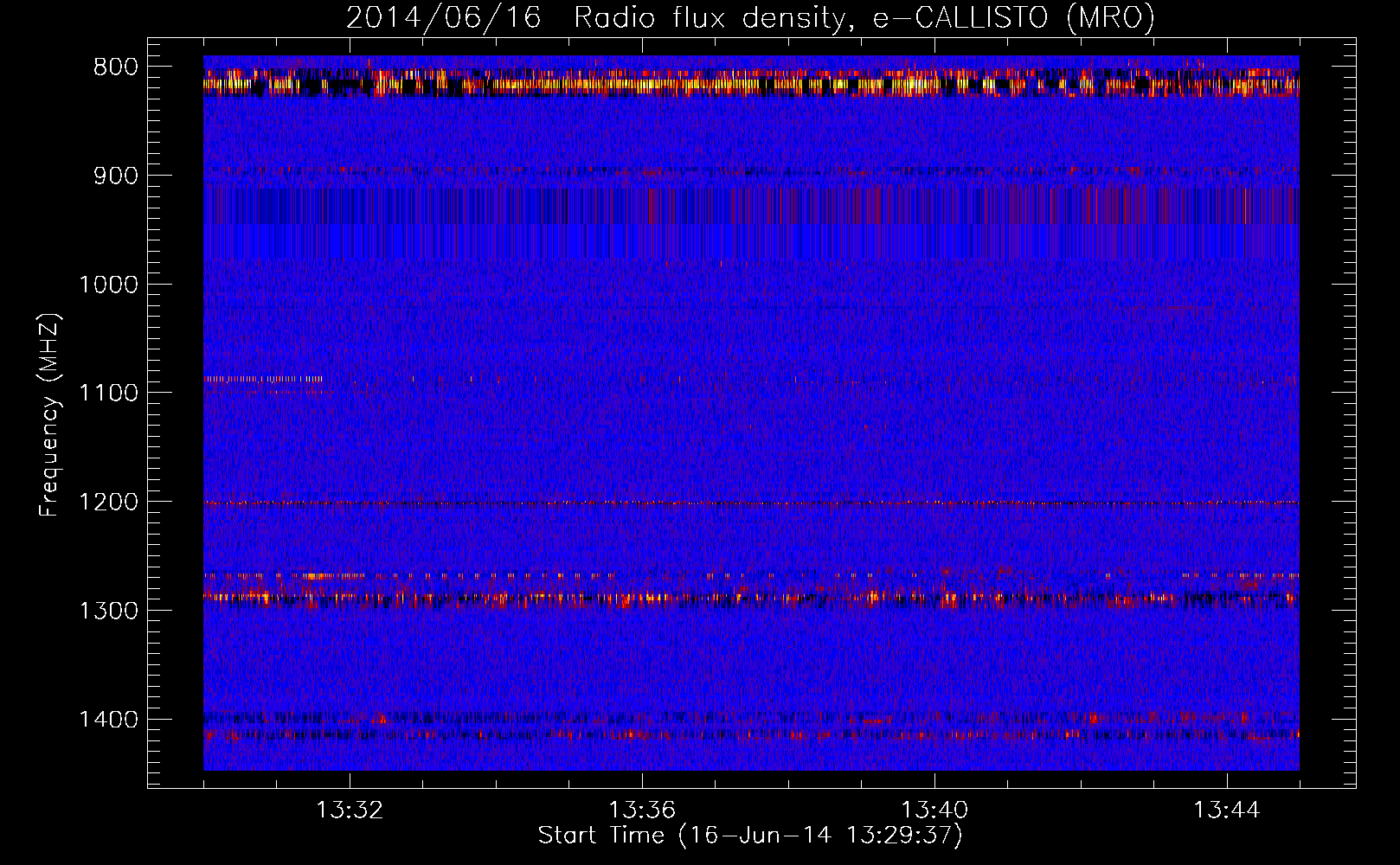Select the 1100 frequency tick label

click(x=108, y=393)
